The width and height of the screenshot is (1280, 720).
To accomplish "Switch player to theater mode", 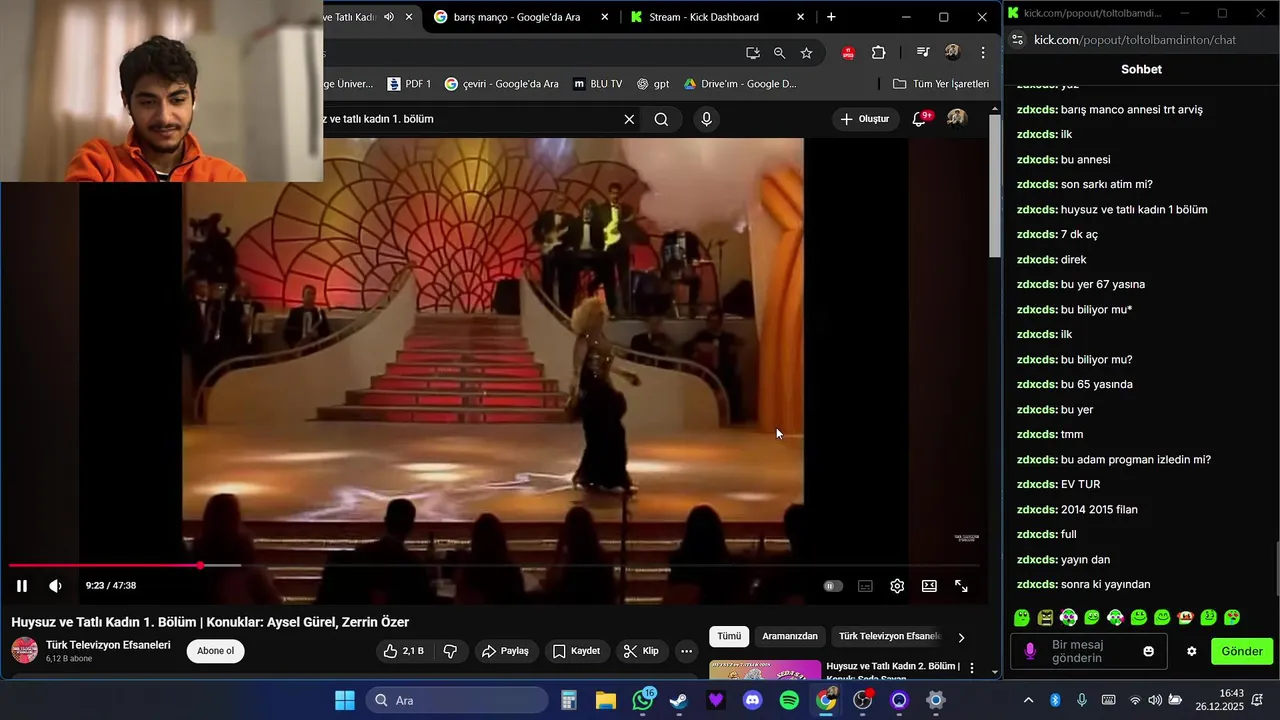I will [x=929, y=586].
